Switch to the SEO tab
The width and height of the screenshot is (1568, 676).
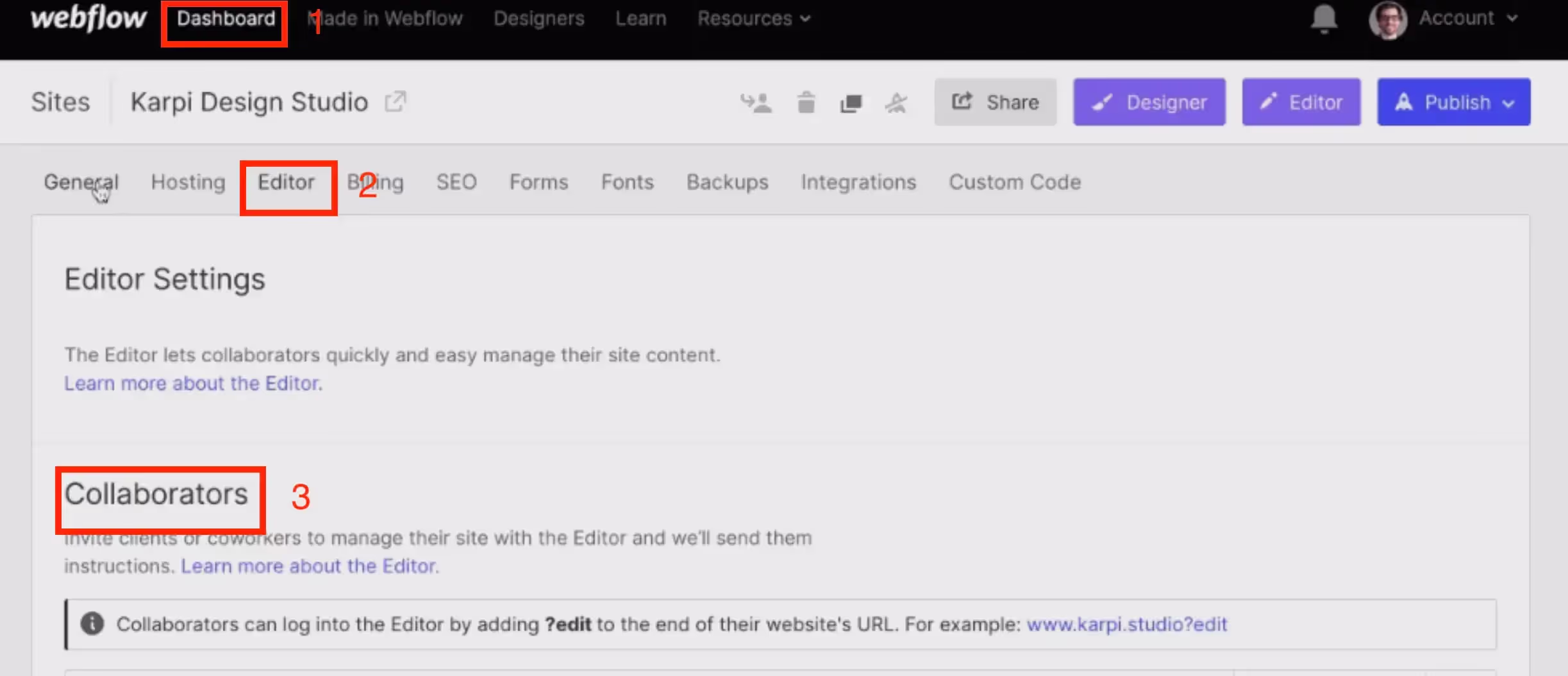[456, 182]
